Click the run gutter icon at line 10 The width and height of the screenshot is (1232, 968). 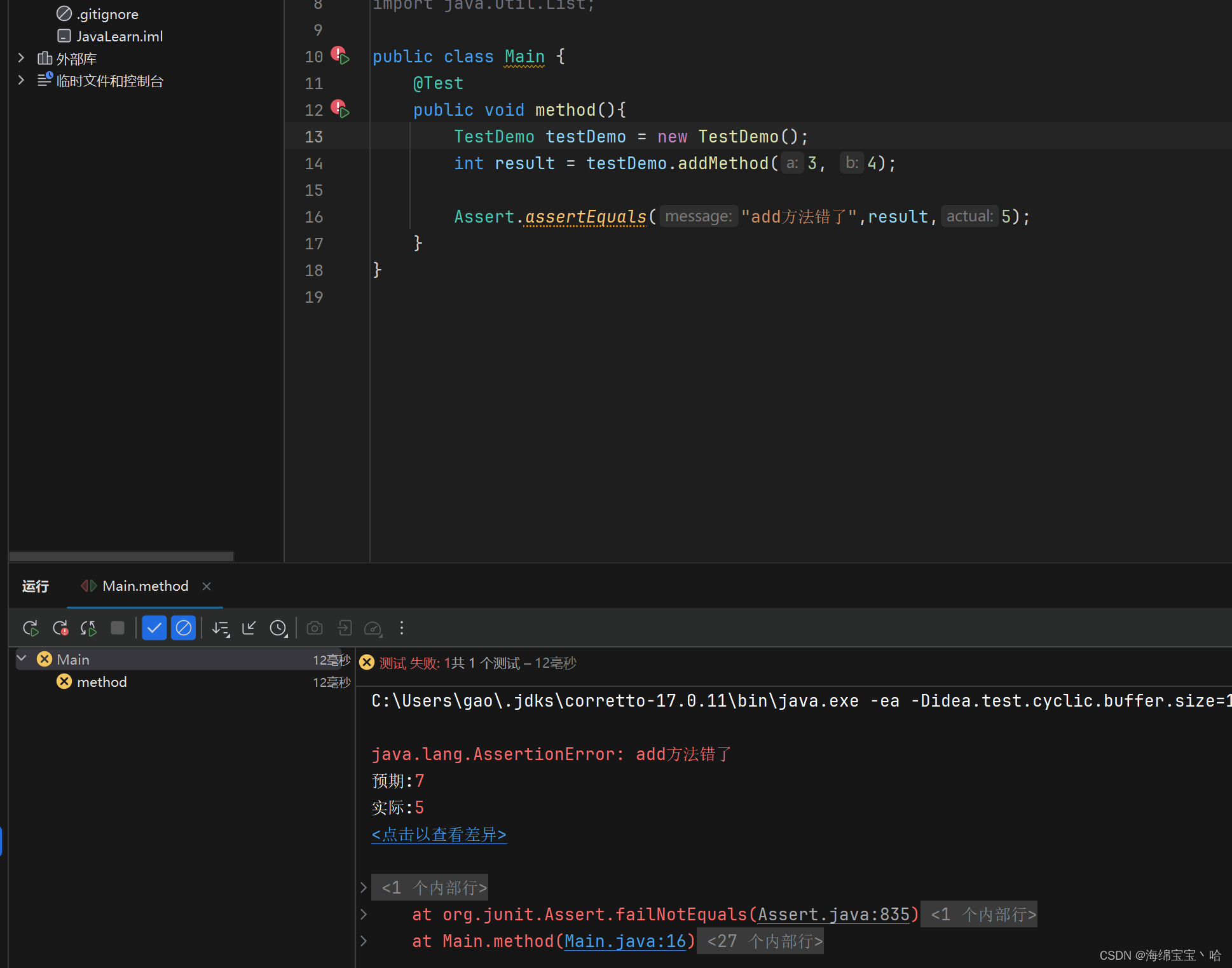pos(341,56)
